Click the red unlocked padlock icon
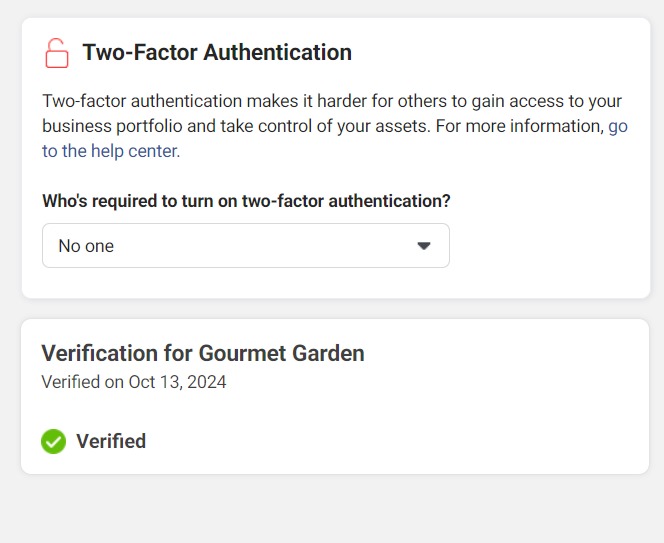This screenshot has width=664, height=543. point(57,53)
